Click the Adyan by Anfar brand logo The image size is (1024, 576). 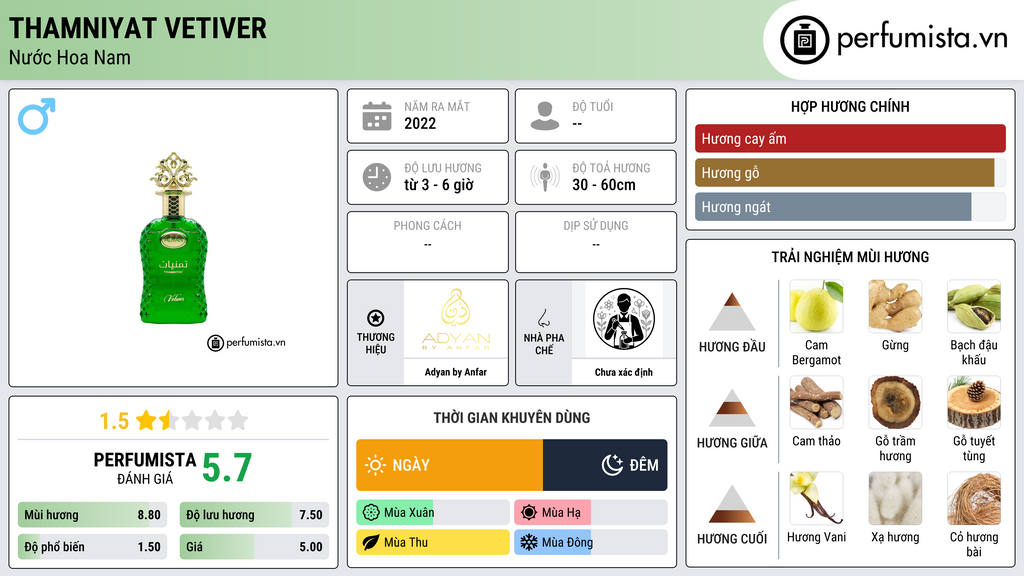(x=456, y=319)
